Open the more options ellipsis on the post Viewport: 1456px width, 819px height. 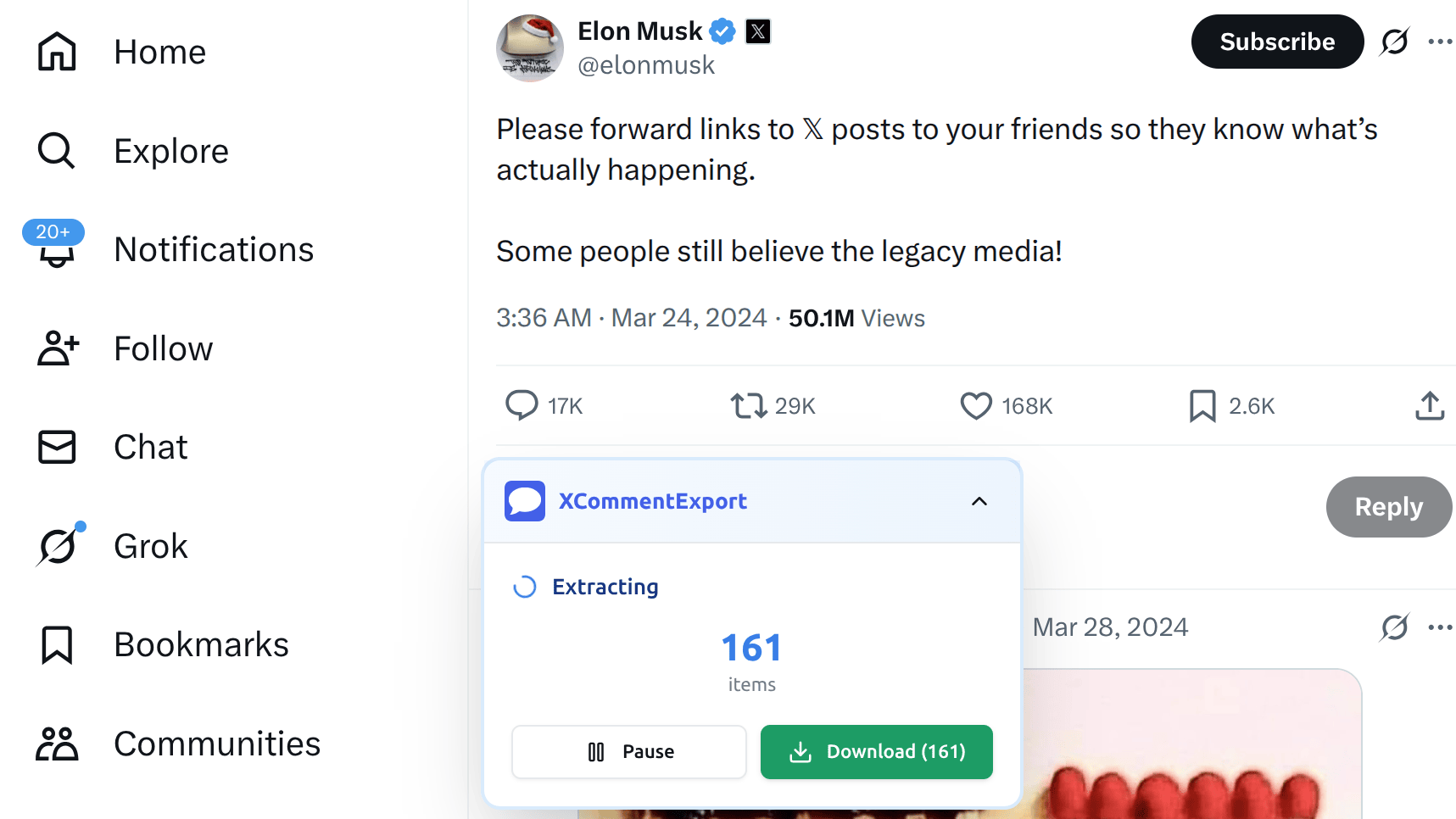click(x=1440, y=41)
